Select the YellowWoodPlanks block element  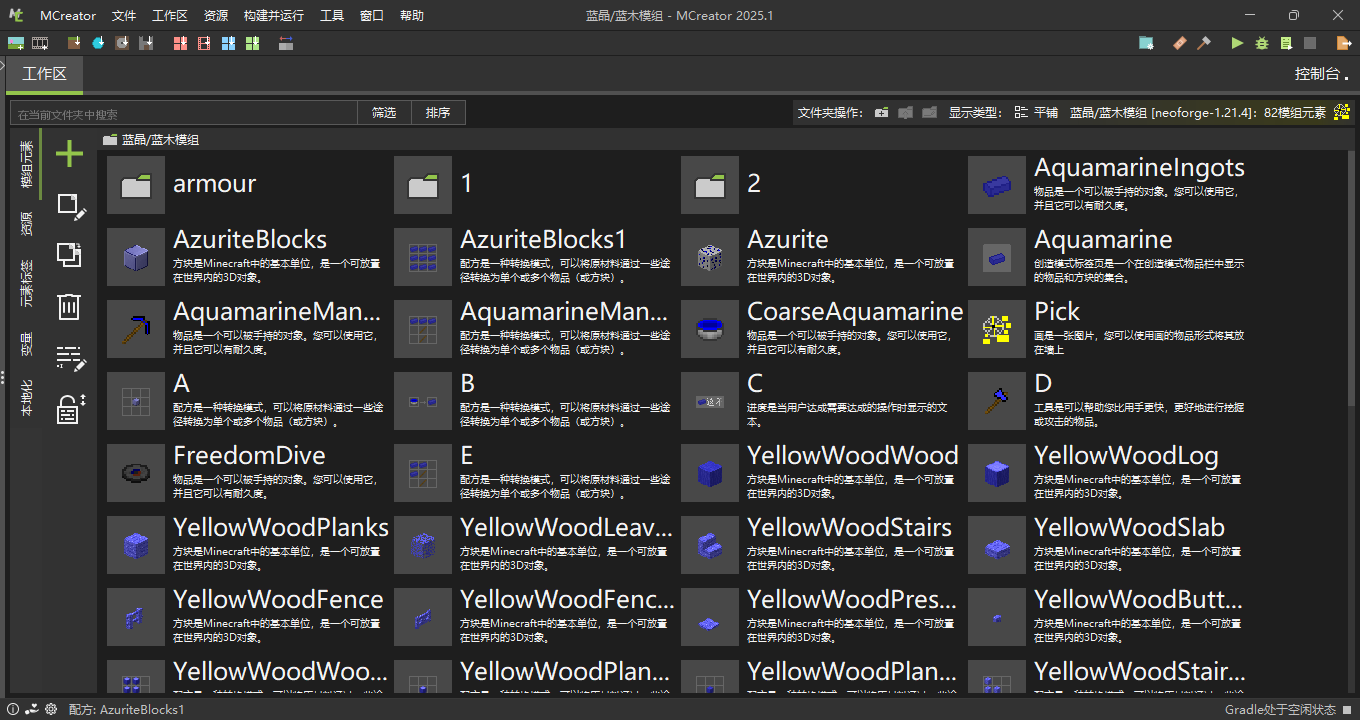tap(250, 545)
